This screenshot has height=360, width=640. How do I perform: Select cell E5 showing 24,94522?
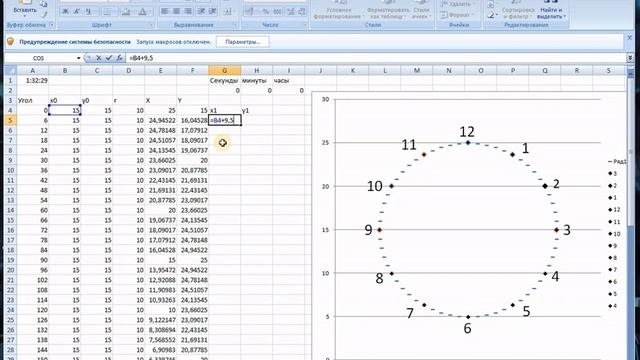(160, 120)
